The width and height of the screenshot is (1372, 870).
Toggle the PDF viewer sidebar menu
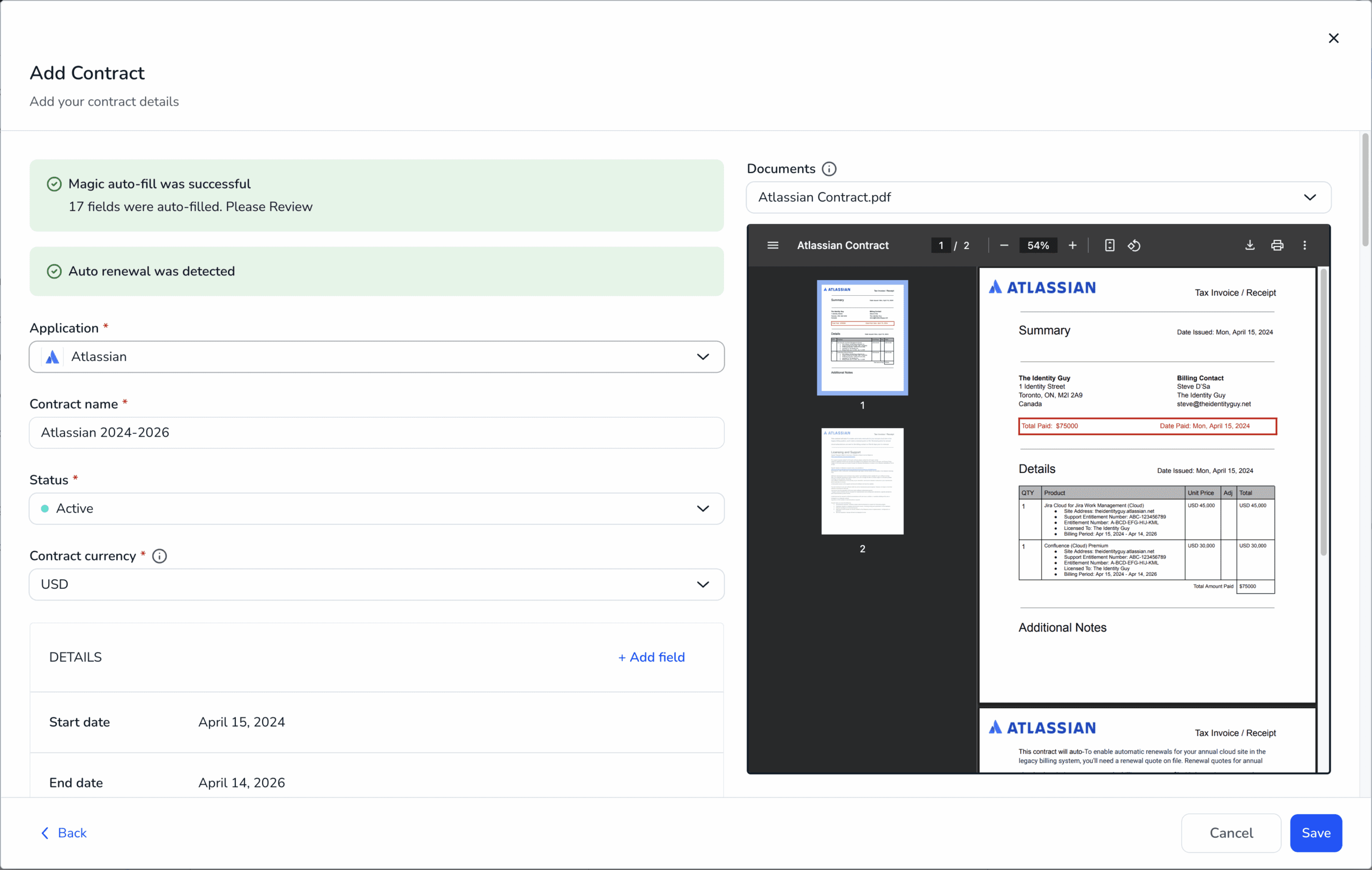click(x=773, y=245)
